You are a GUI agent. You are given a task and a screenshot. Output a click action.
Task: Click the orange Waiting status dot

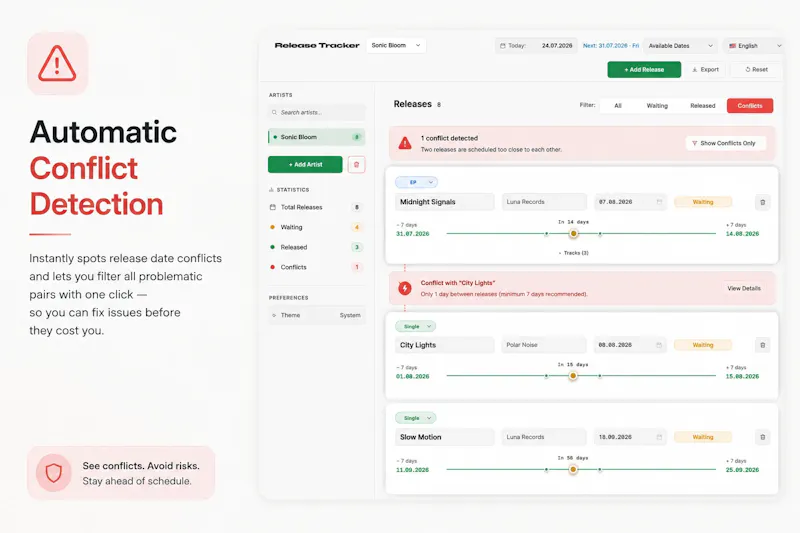(x=272, y=227)
